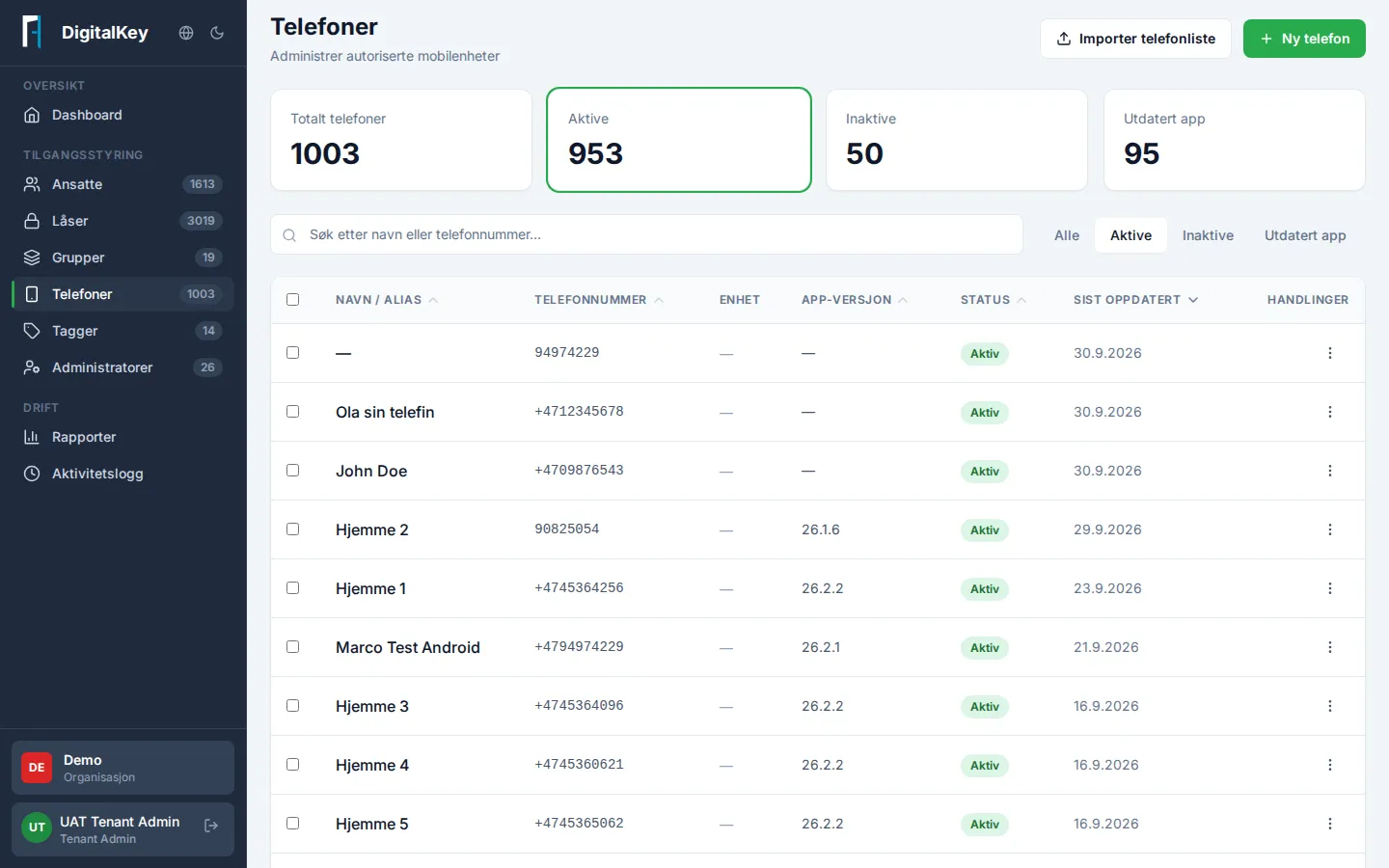Click the Tagger tag icon
The image size is (1389, 868).
click(32, 331)
